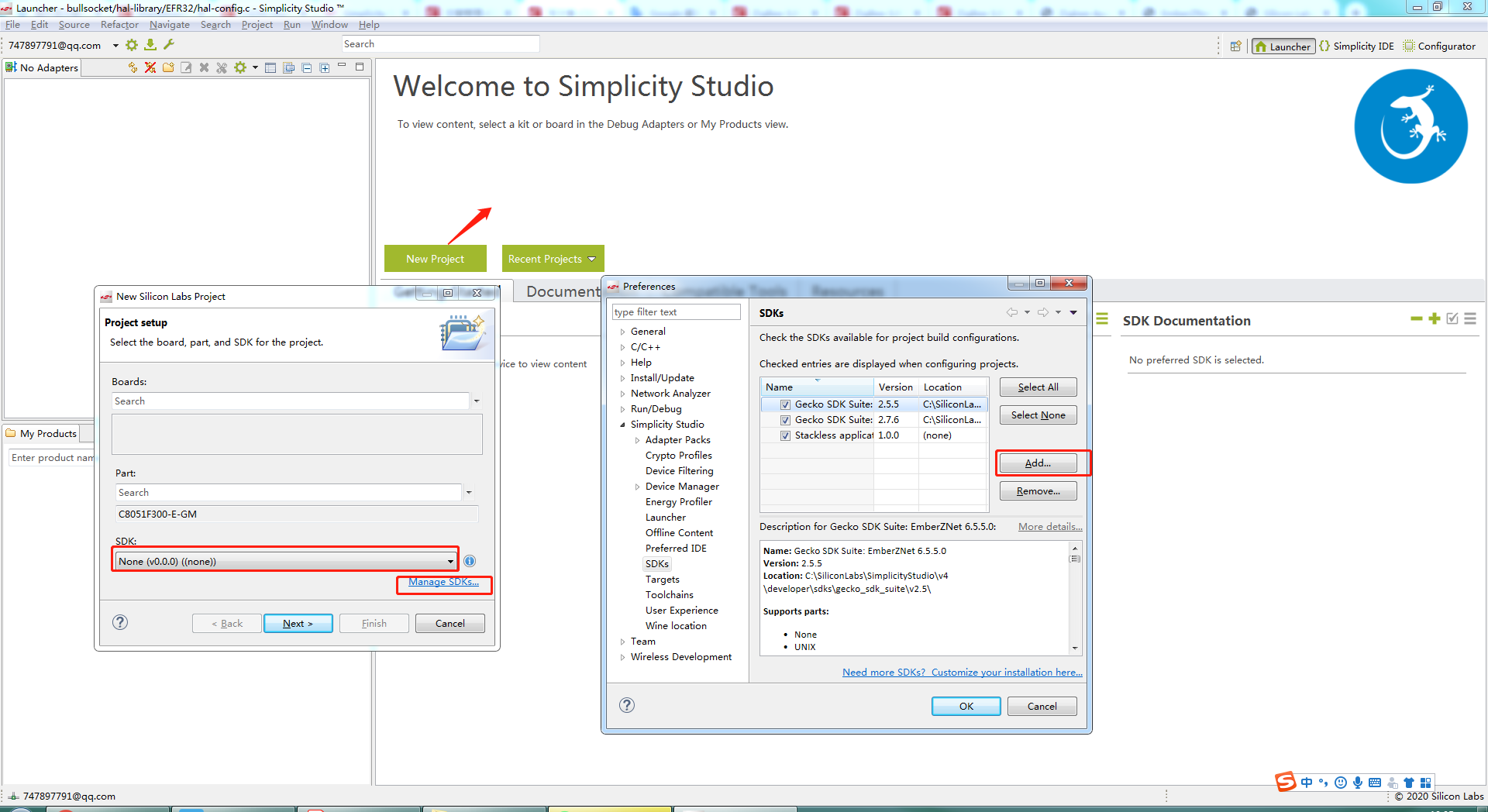The height and width of the screenshot is (812, 1488).
Task: Create new adapter folder icon
Action: 168,67
